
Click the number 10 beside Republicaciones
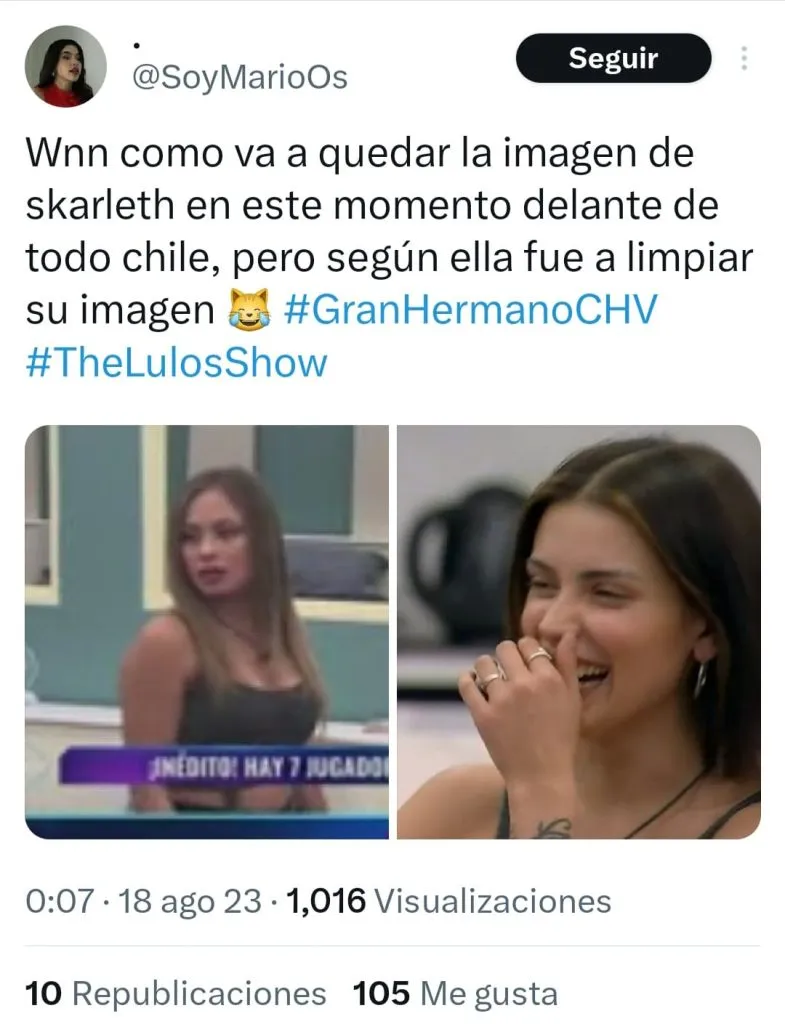(x=43, y=994)
